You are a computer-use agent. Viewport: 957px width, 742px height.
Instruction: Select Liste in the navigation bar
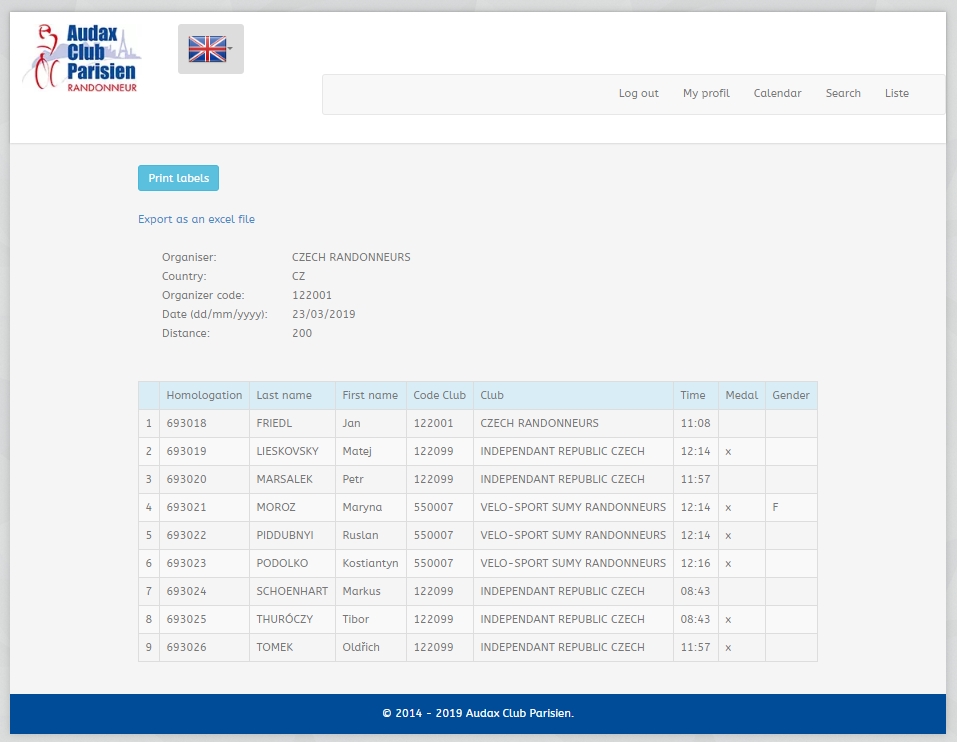(x=897, y=94)
